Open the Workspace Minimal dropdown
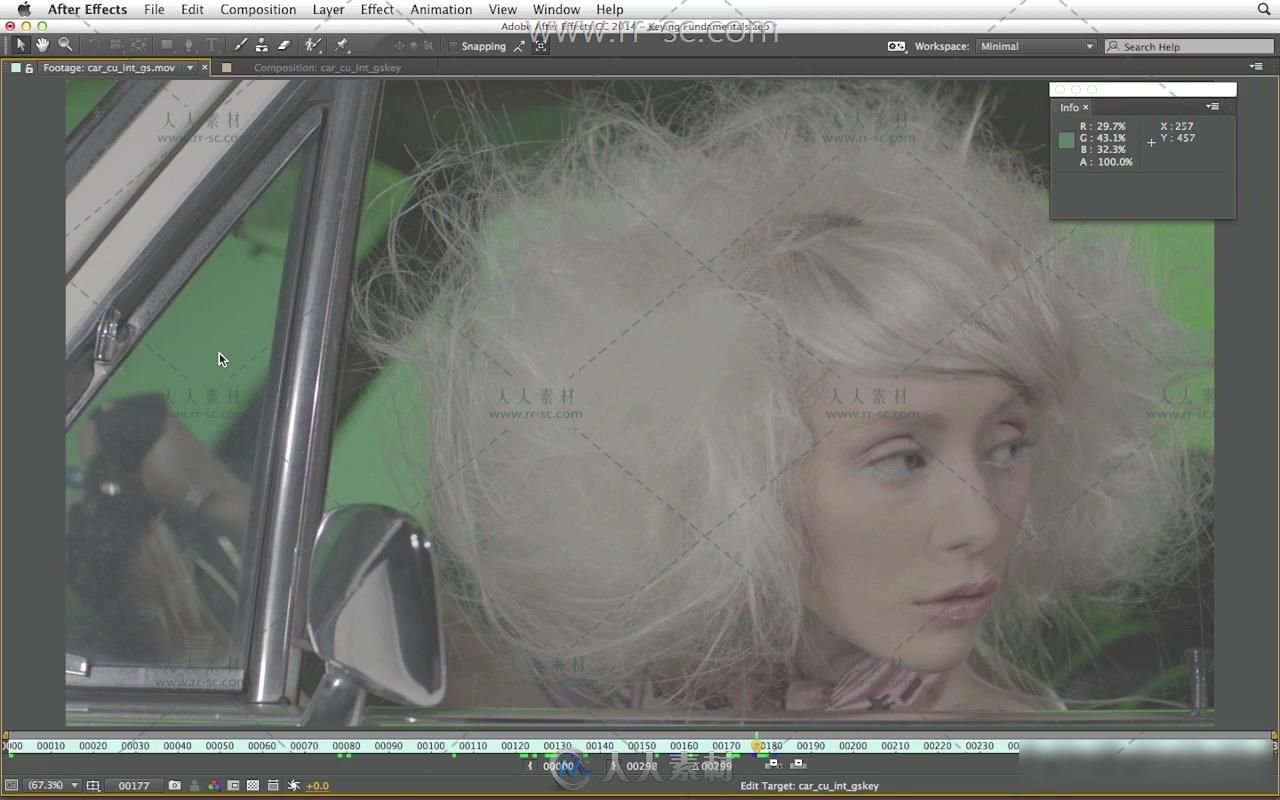The width and height of the screenshot is (1280, 800). tap(1036, 46)
